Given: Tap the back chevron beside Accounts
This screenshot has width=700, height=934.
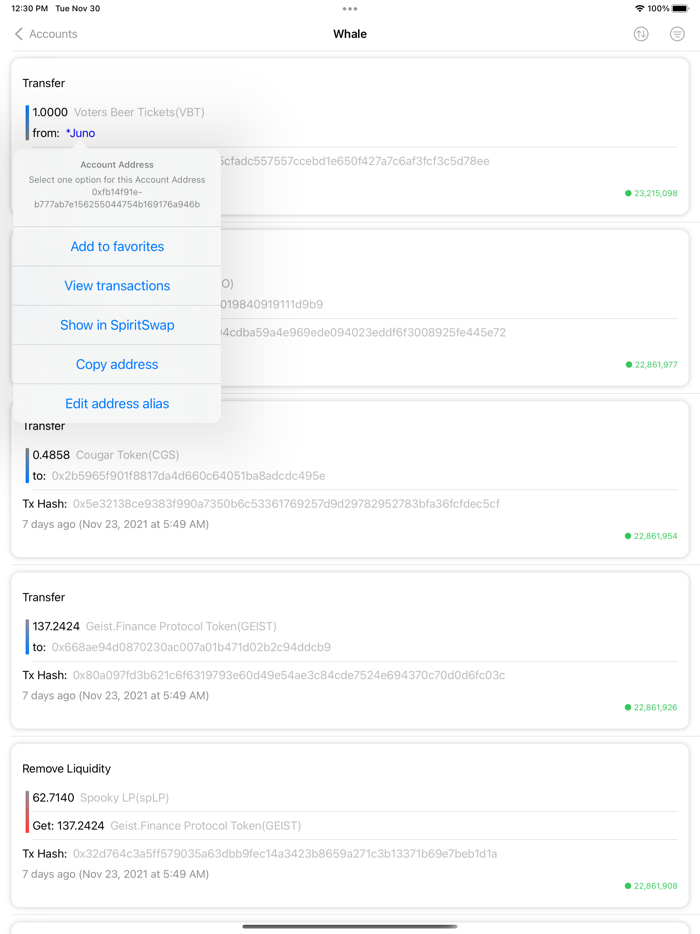Looking at the screenshot, I should [x=17, y=33].
